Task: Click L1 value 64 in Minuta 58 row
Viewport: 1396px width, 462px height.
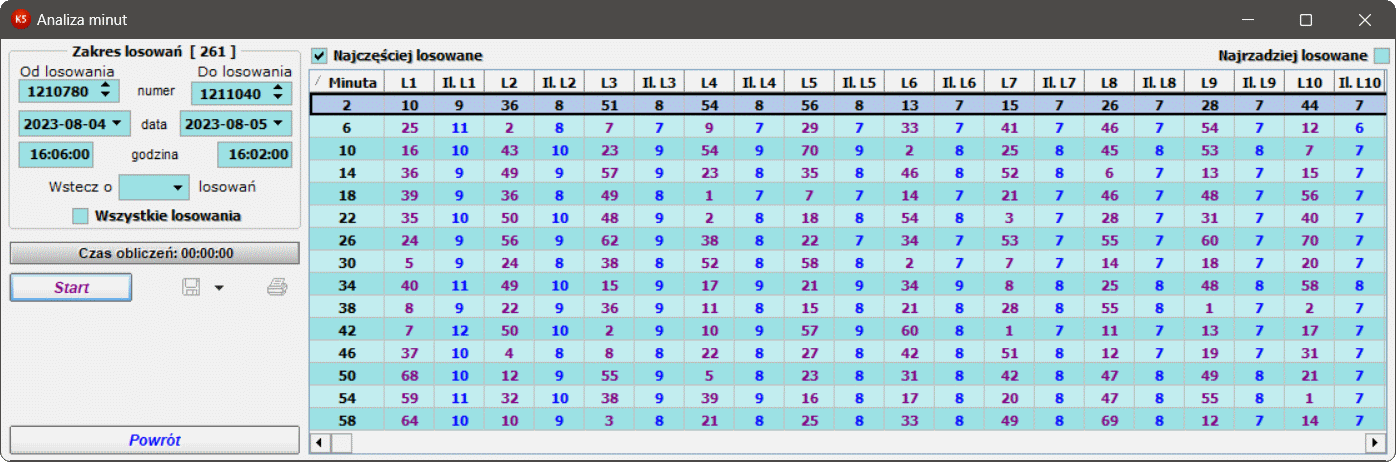Action: pyautogui.click(x=409, y=420)
